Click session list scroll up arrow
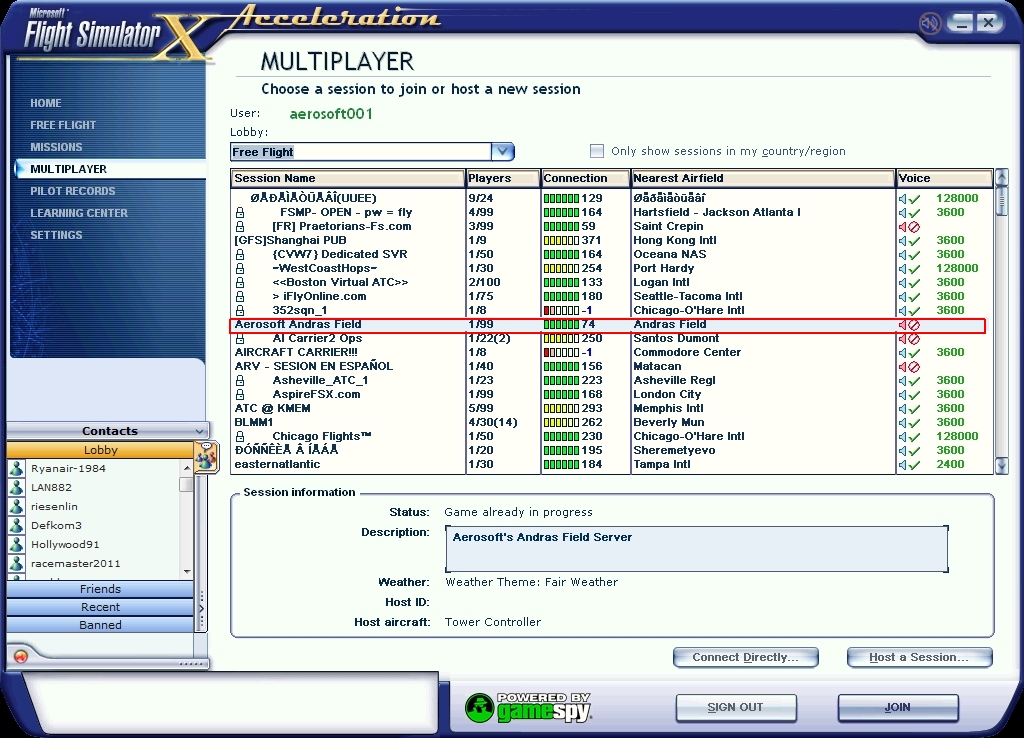This screenshot has height=738, width=1024. click(1002, 177)
